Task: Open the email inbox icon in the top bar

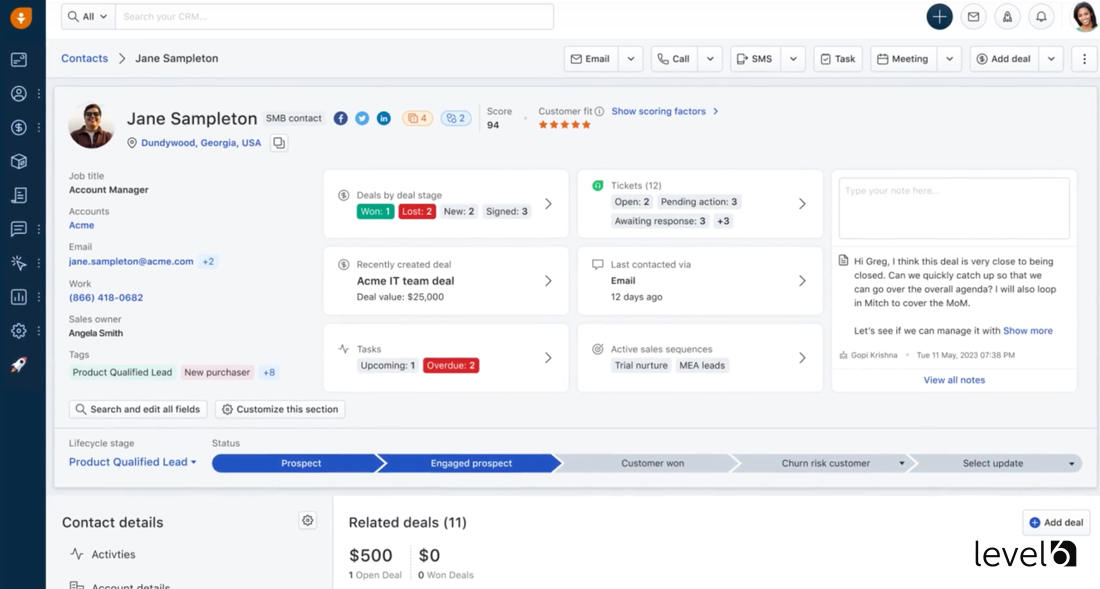Action: pyautogui.click(x=973, y=16)
